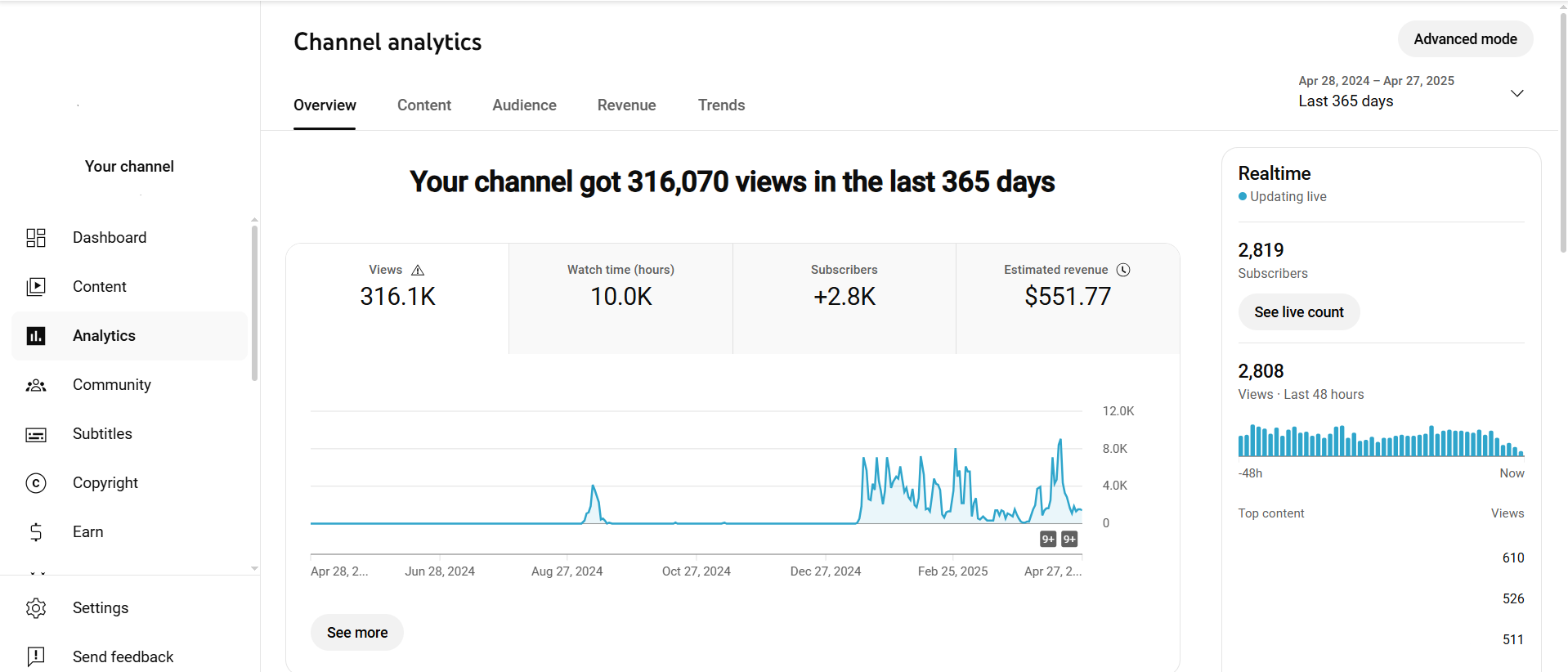Click the Realtime panel title
The width and height of the screenshot is (1568, 672).
[x=1274, y=173]
